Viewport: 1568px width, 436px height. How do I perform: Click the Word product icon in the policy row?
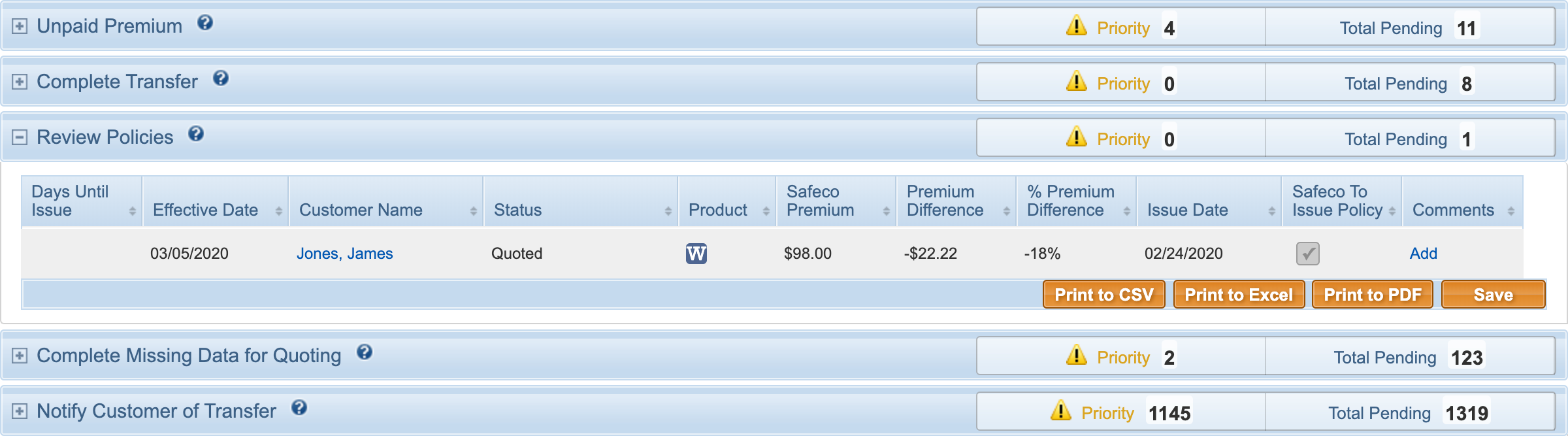click(696, 254)
